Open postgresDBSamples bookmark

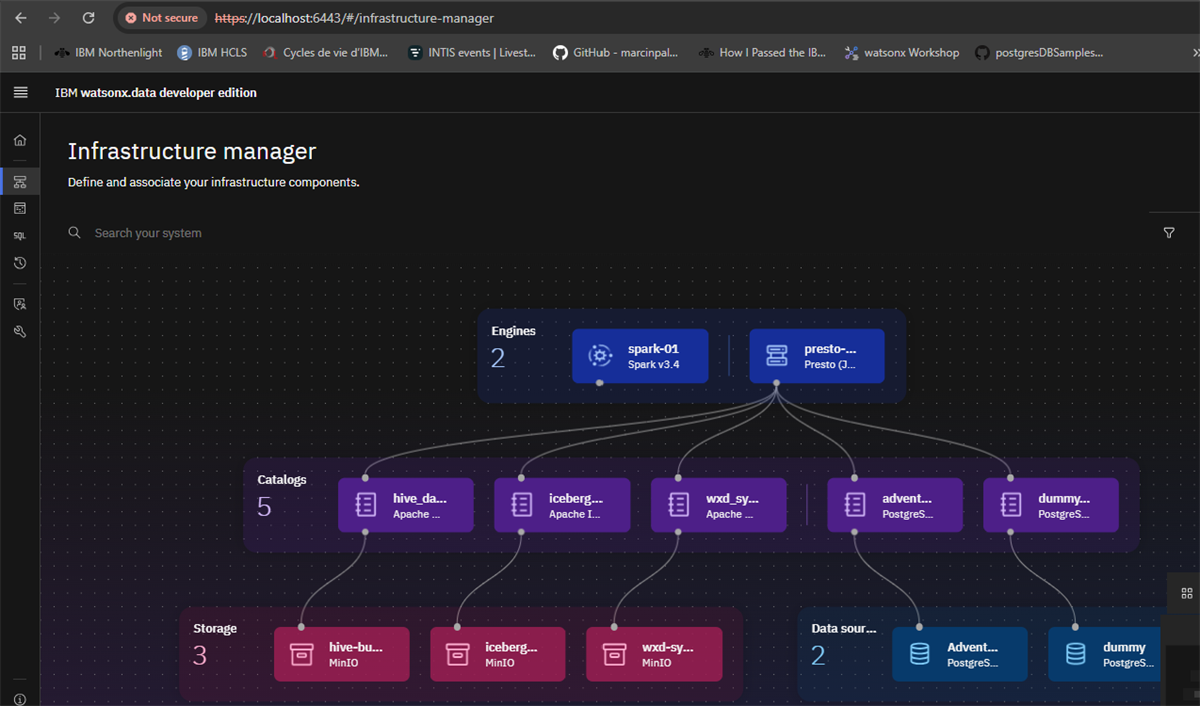(x=1039, y=53)
